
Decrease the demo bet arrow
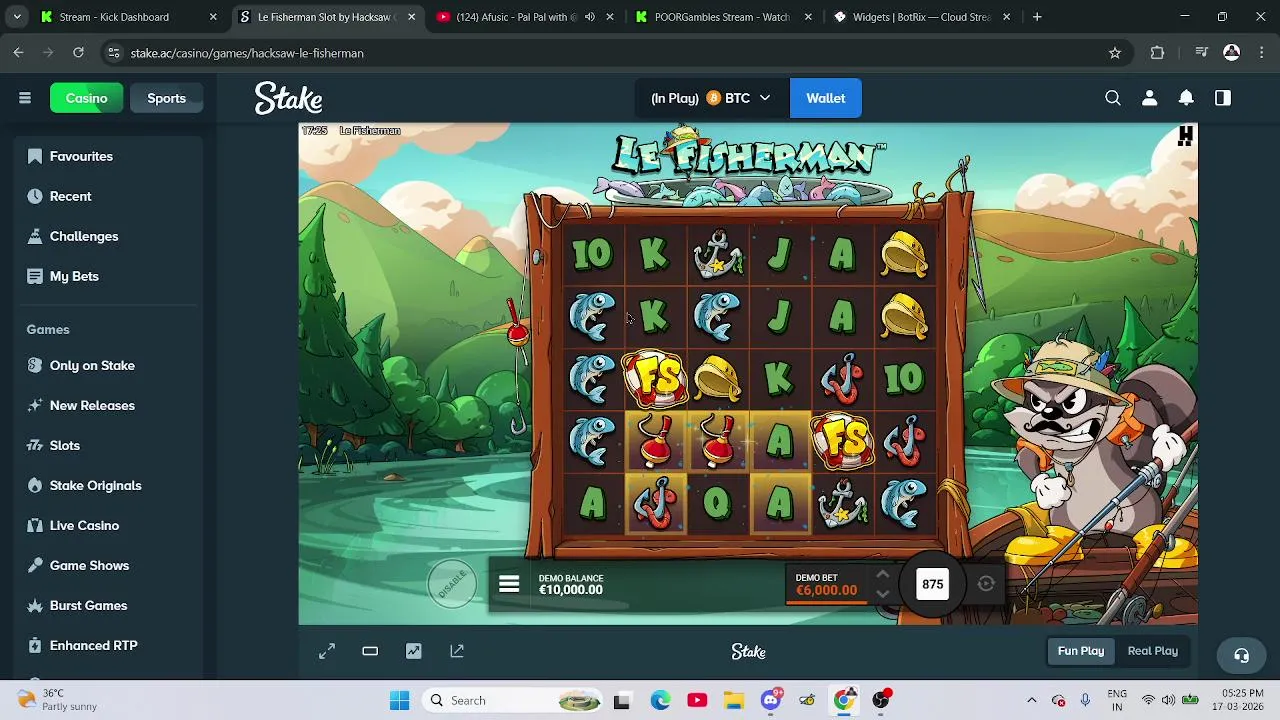tap(882, 594)
